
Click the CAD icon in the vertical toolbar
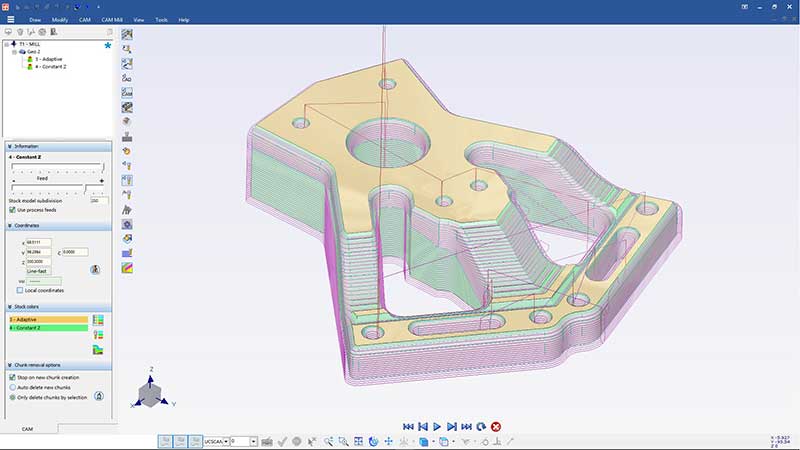[x=127, y=78]
